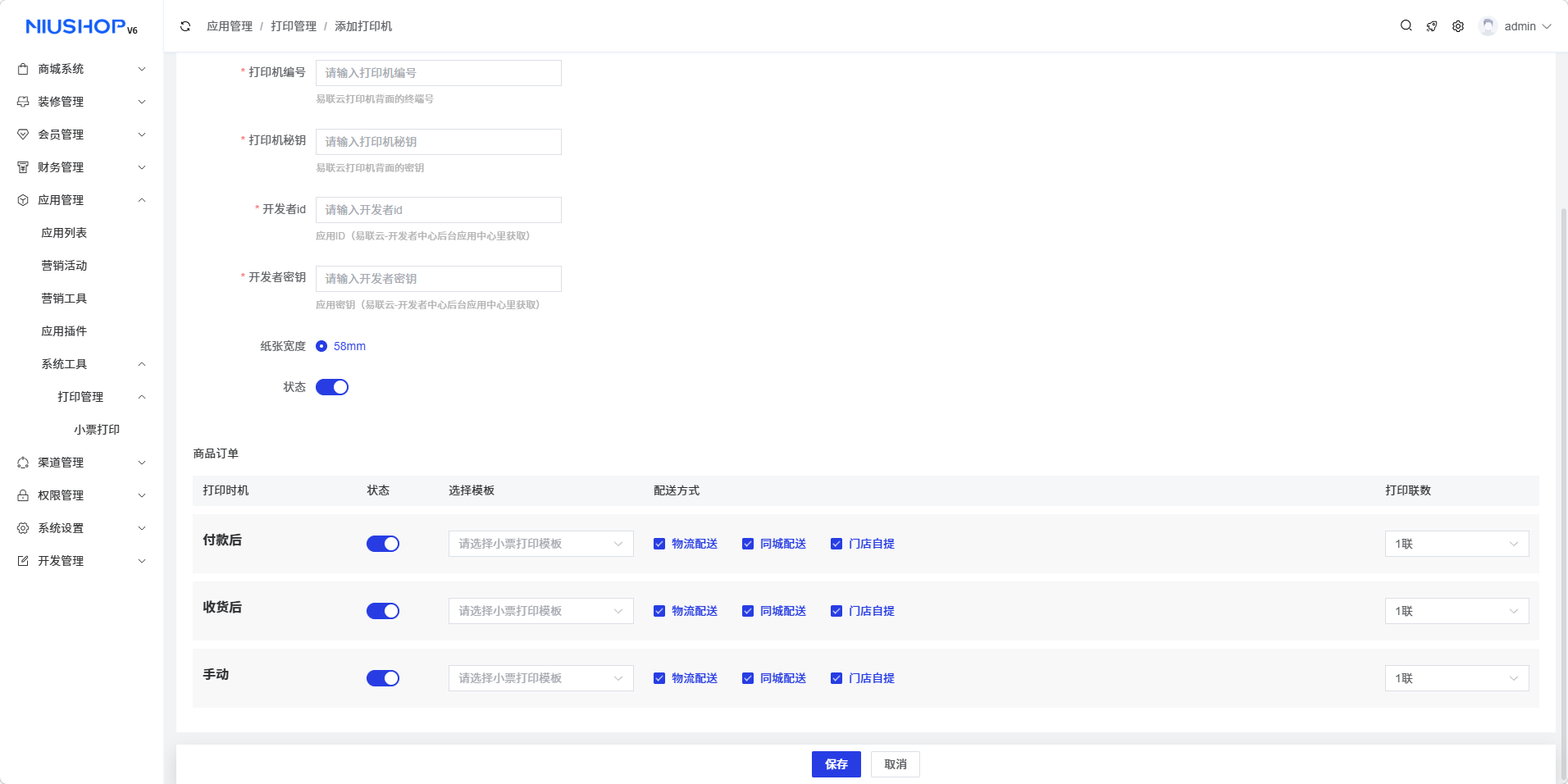Expand the 开发管理 menu chevron
This screenshot has height=784, width=1568.
pyautogui.click(x=142, y=561)
